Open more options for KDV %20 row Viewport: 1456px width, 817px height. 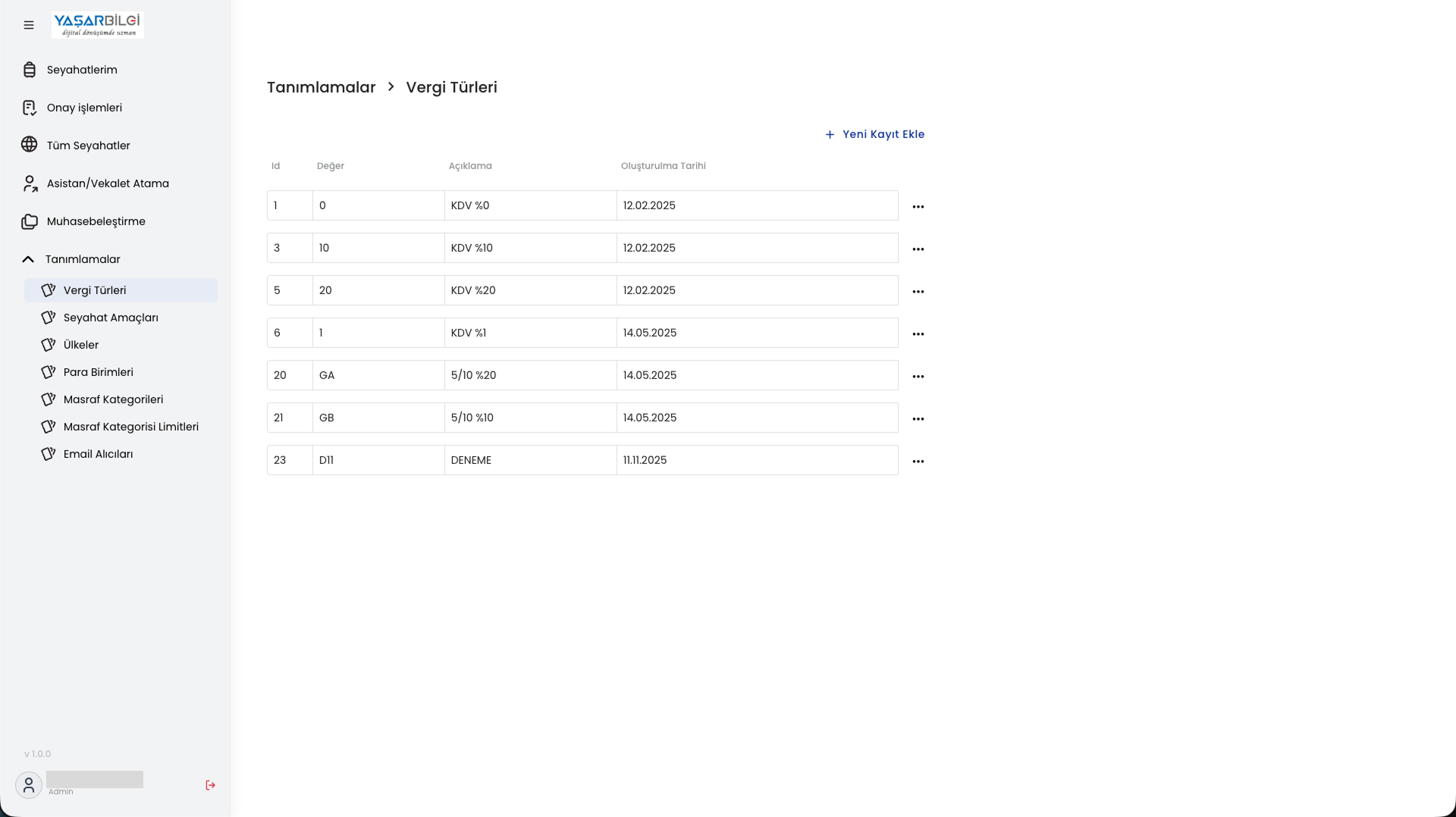click(918, 292)
